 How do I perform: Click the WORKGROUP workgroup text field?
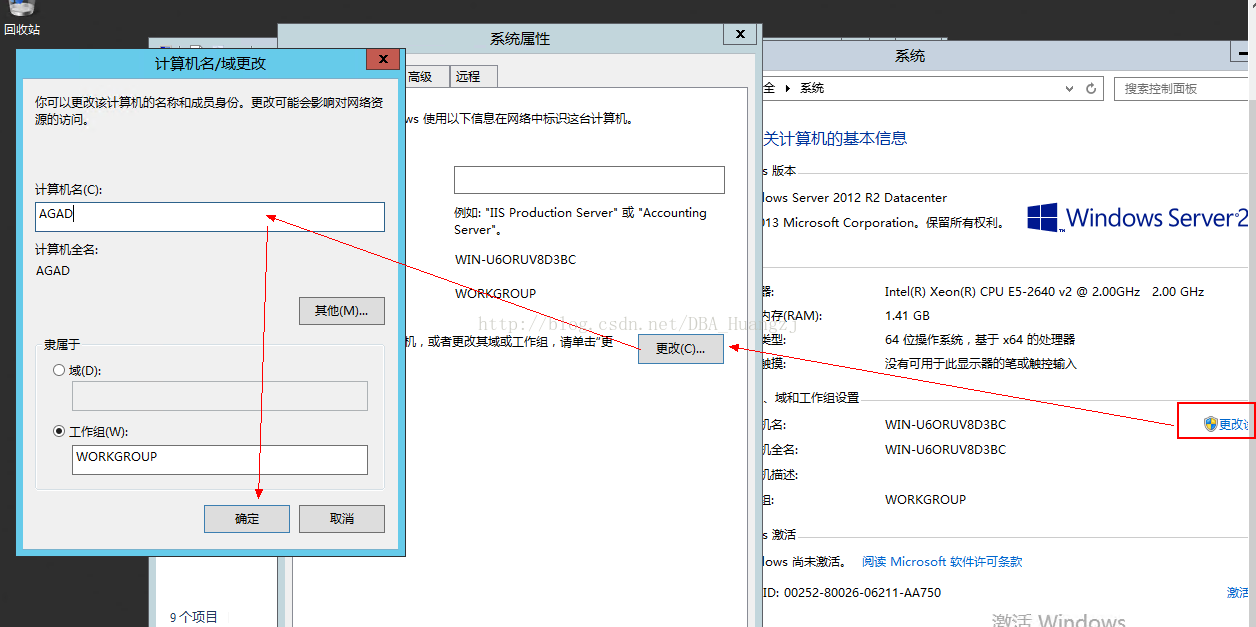(220, 460)
